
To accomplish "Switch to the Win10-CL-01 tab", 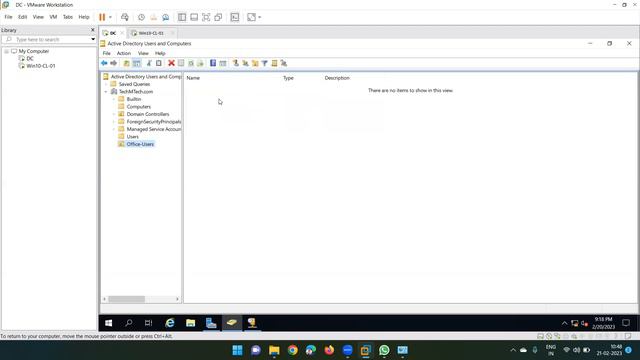I will coord(151,33).
